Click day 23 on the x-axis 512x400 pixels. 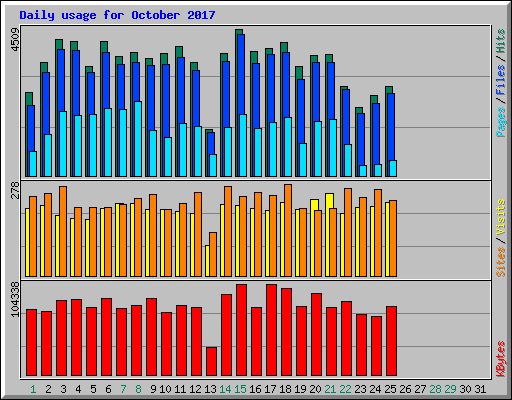coord(360,389)
